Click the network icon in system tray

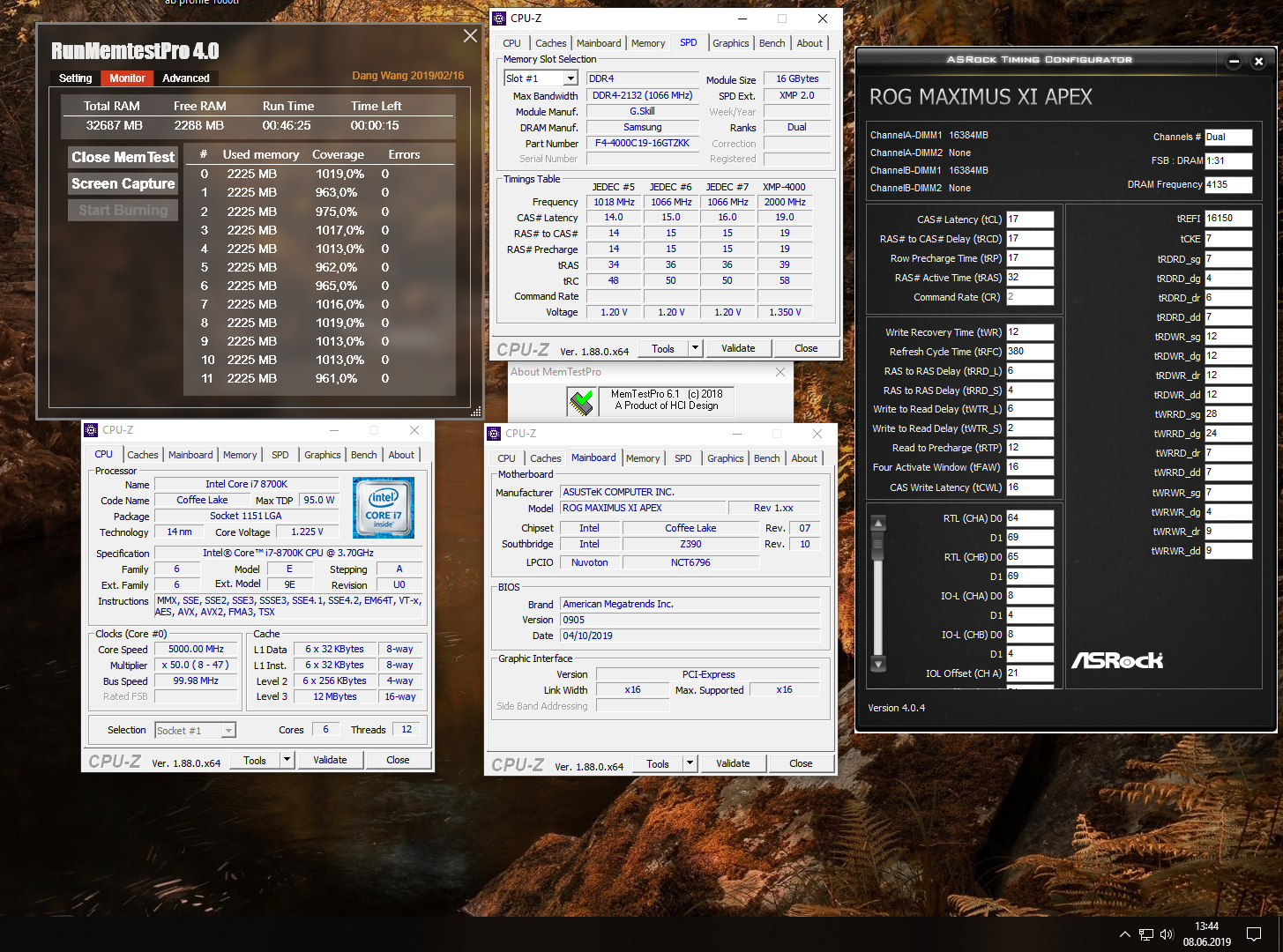1146,934
